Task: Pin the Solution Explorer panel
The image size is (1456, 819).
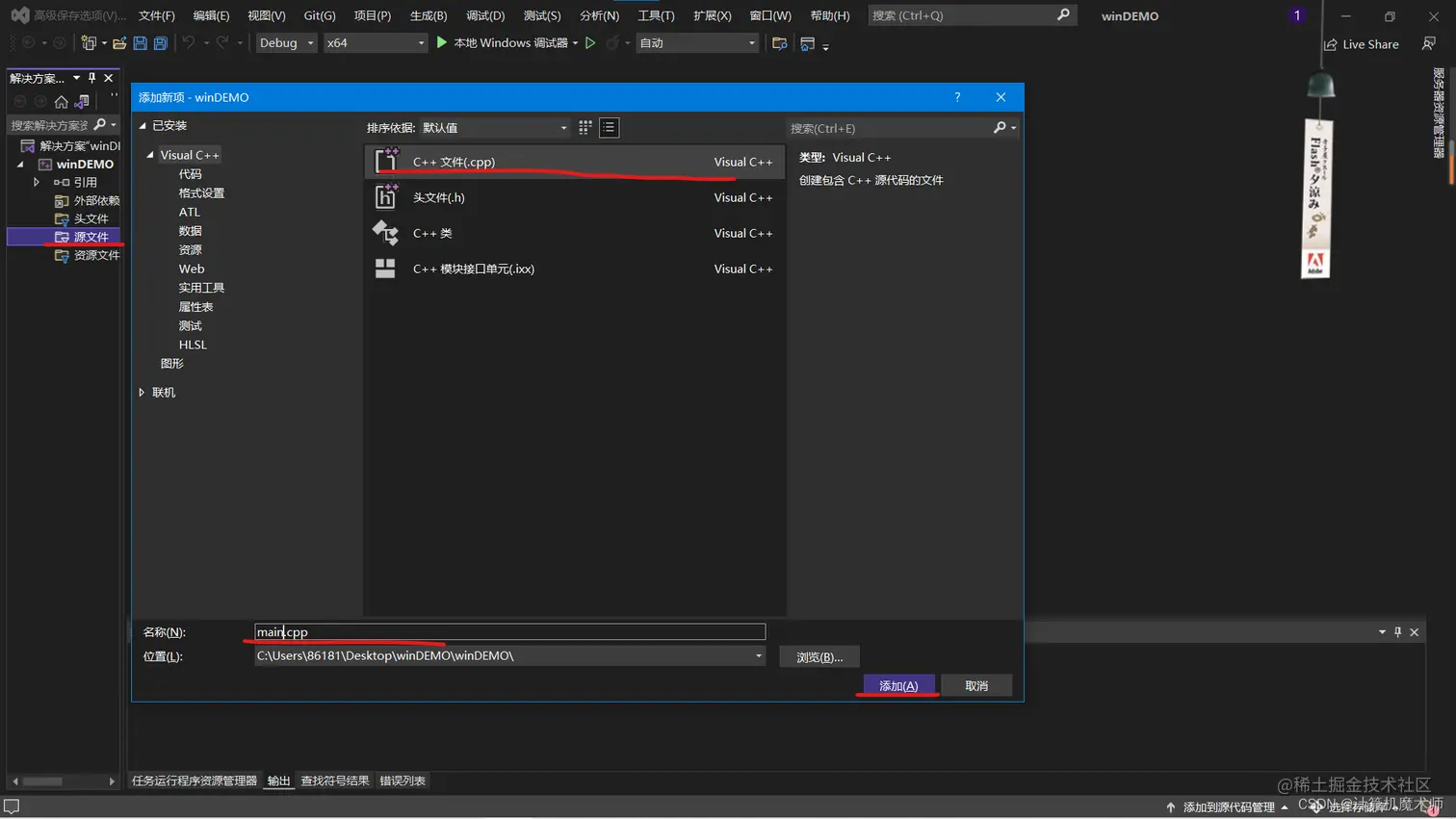Action: tap(92, 78)
